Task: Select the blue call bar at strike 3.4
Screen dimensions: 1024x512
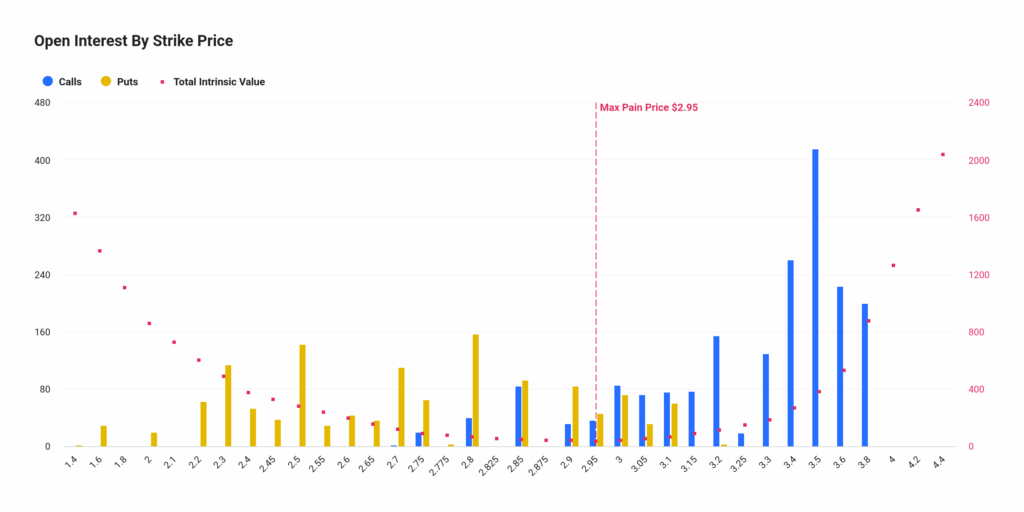Action: tap(790, 353)
